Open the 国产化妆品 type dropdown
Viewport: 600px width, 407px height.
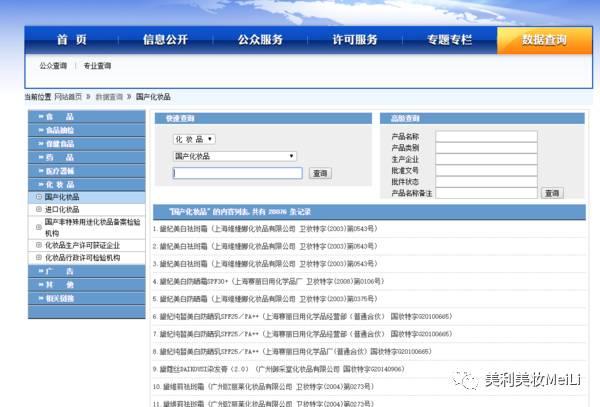[x=235, y=156]
